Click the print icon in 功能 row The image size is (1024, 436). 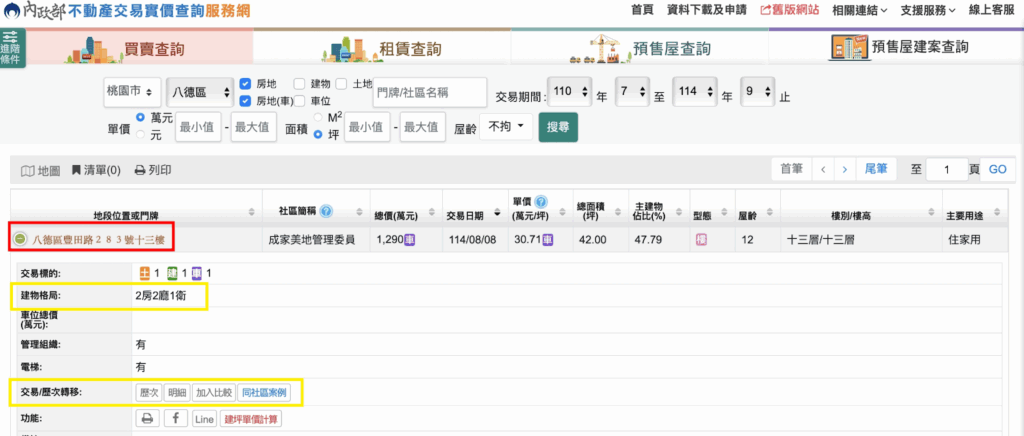[x=147, y=418]
